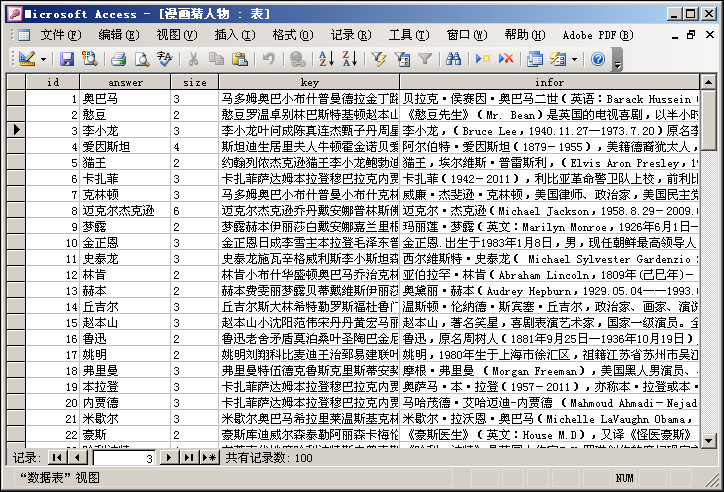724x492 pixels.
Task: Select the size column header
Action: pyautogui.click(x=194, y=82)
